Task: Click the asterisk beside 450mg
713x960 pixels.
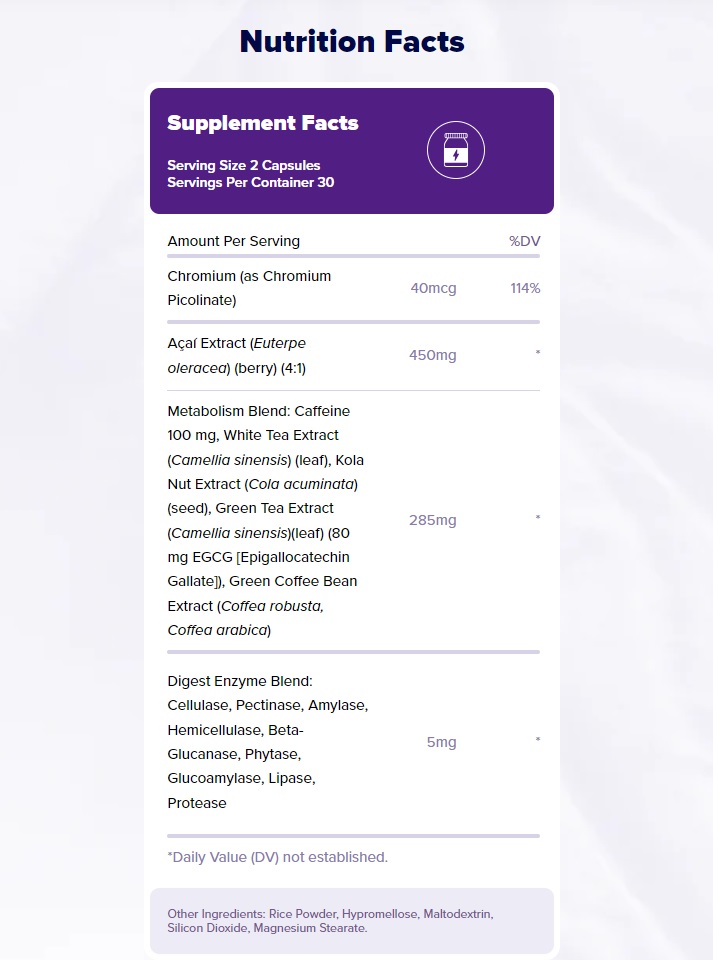Action: tap(537, 353)
